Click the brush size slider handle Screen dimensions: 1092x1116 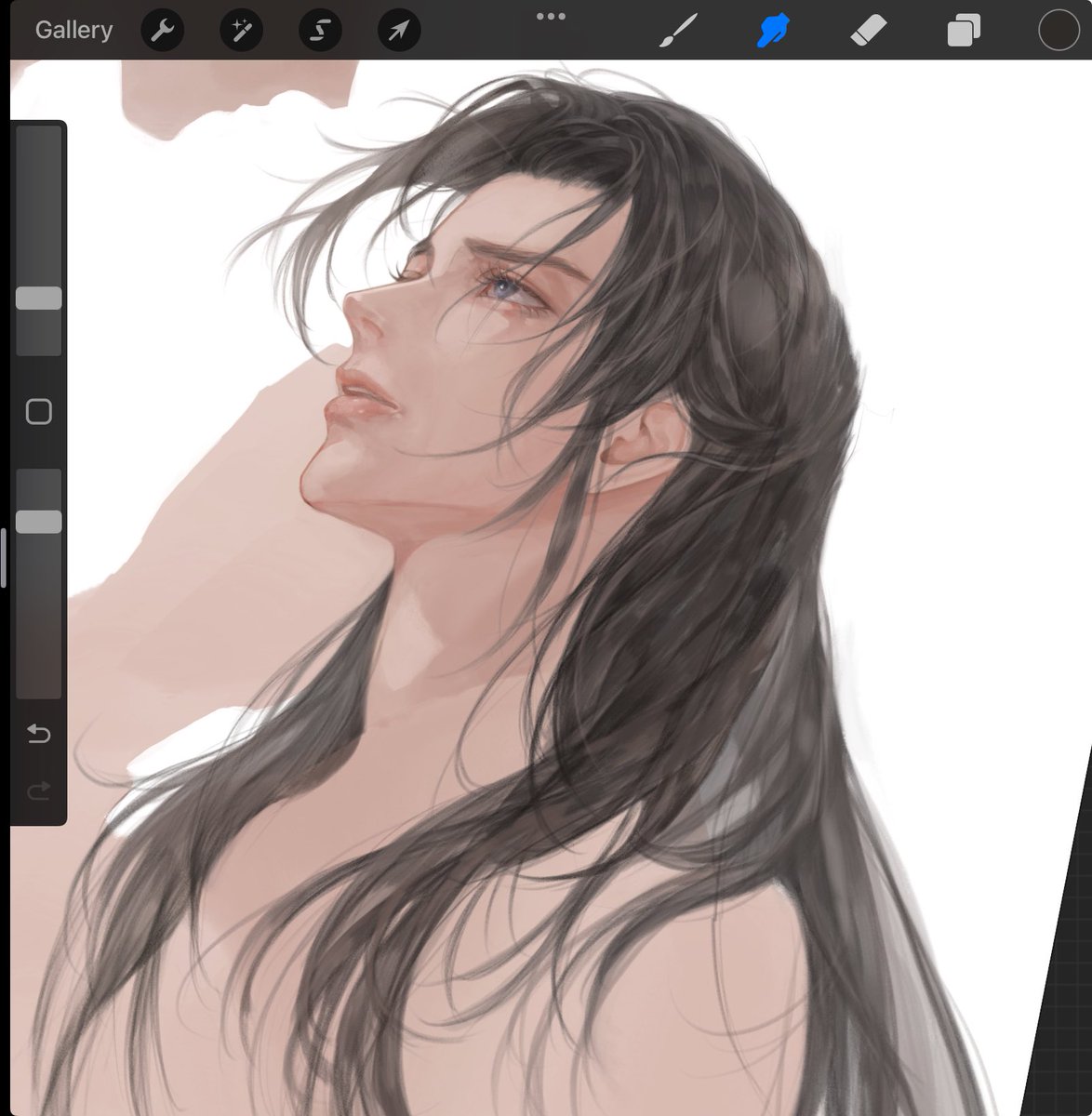pos(39,298)
